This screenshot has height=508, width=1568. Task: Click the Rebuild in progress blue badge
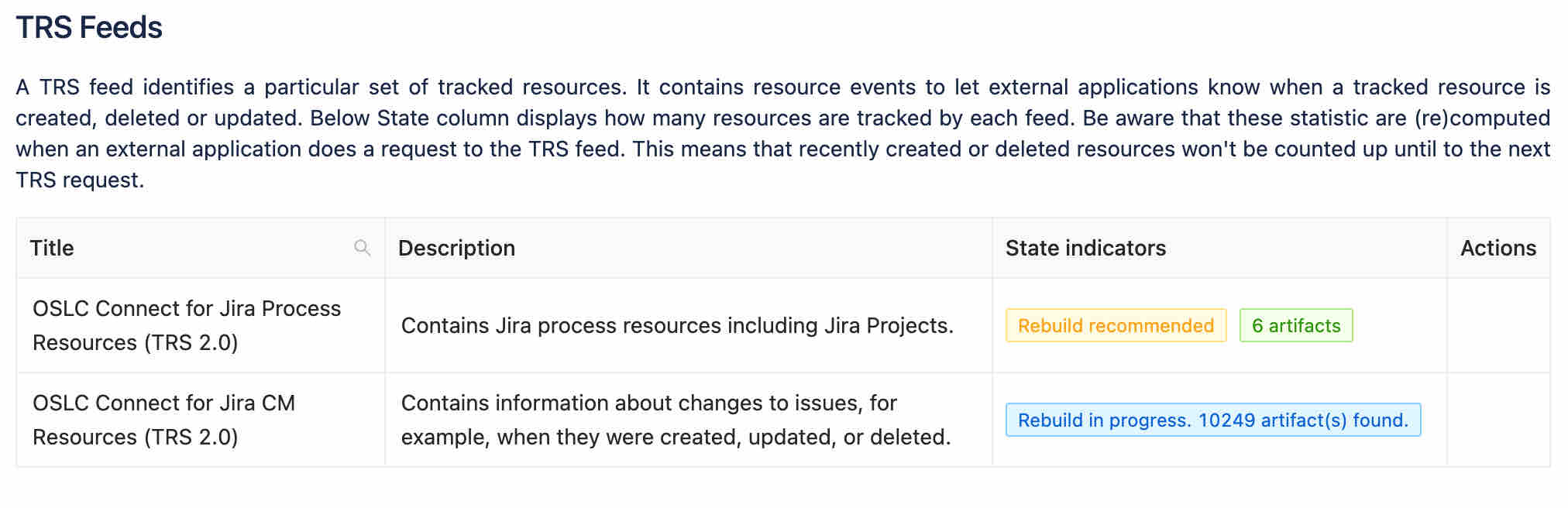coord(1213,420)
